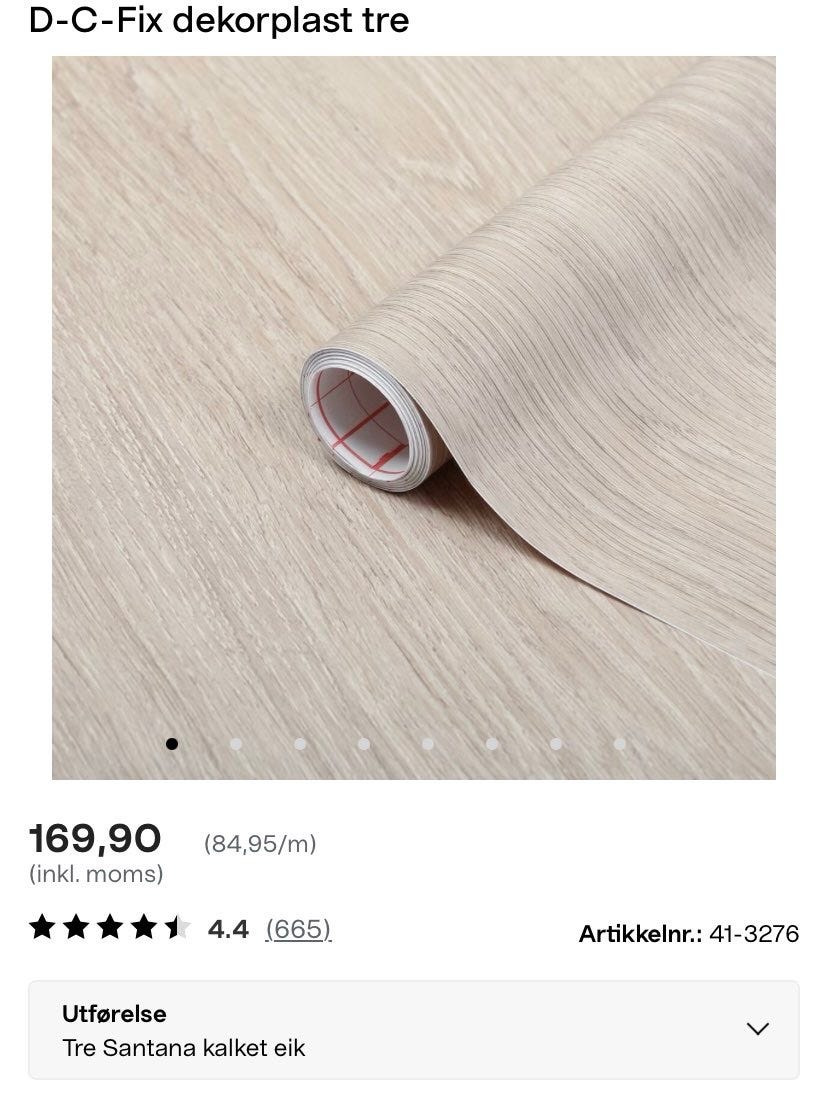828x1108 pixels.
Task: Click the D-C-Fix dekorplast tre title
Action: pyautogui.click(x=219, y=19)
